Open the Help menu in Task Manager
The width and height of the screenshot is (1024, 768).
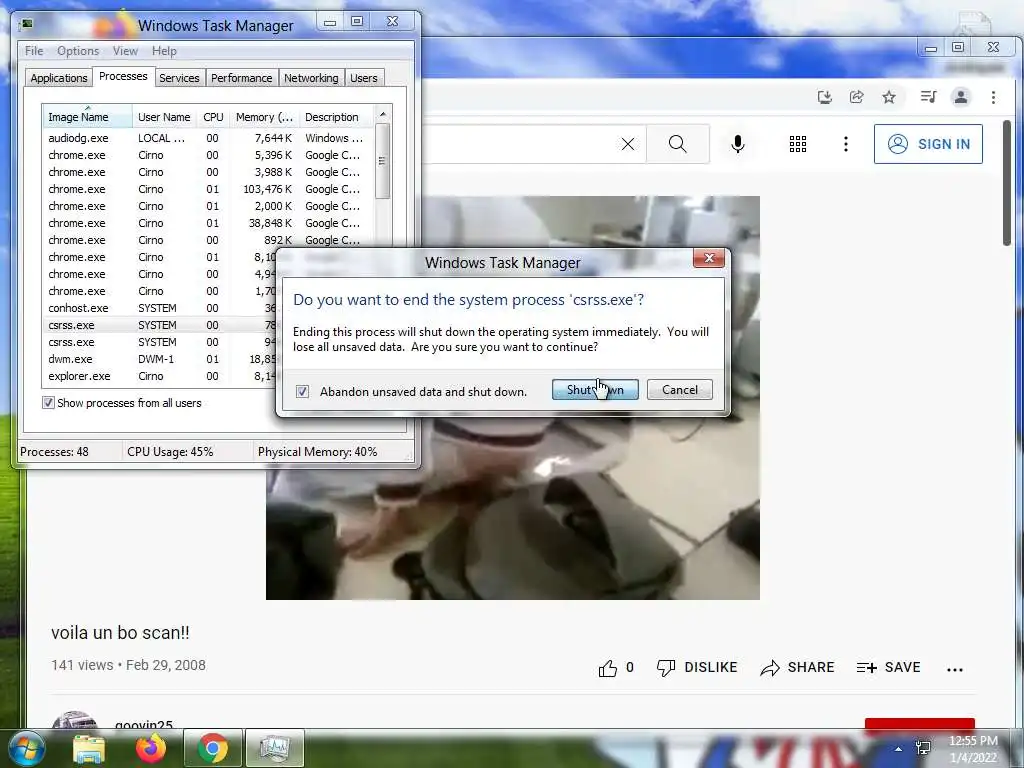click(164, 51)
